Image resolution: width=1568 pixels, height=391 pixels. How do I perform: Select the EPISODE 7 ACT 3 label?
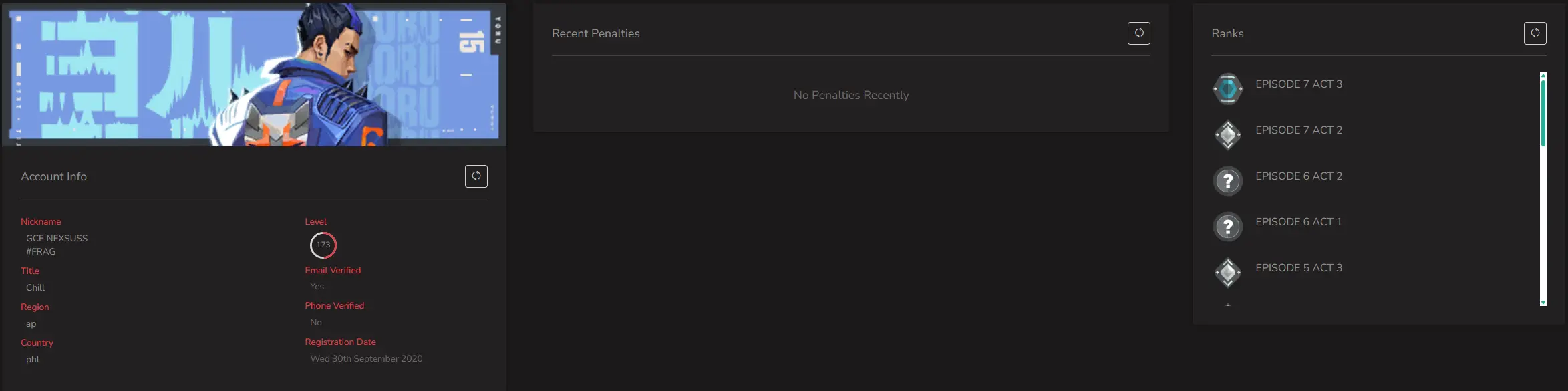point(1298,84)
